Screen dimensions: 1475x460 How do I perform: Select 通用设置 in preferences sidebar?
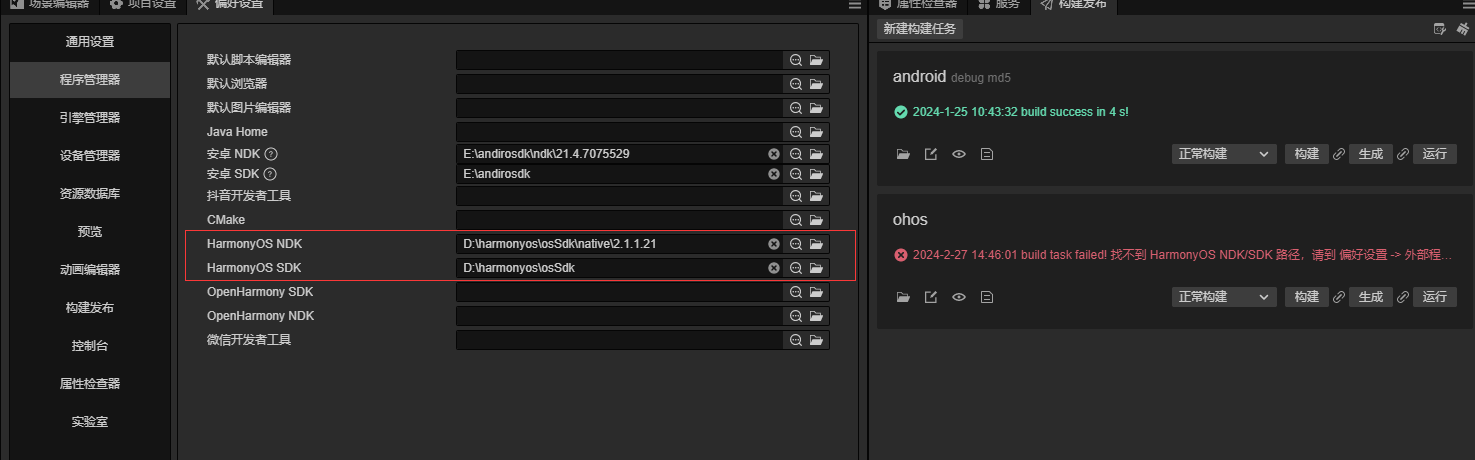click(90, 42)
